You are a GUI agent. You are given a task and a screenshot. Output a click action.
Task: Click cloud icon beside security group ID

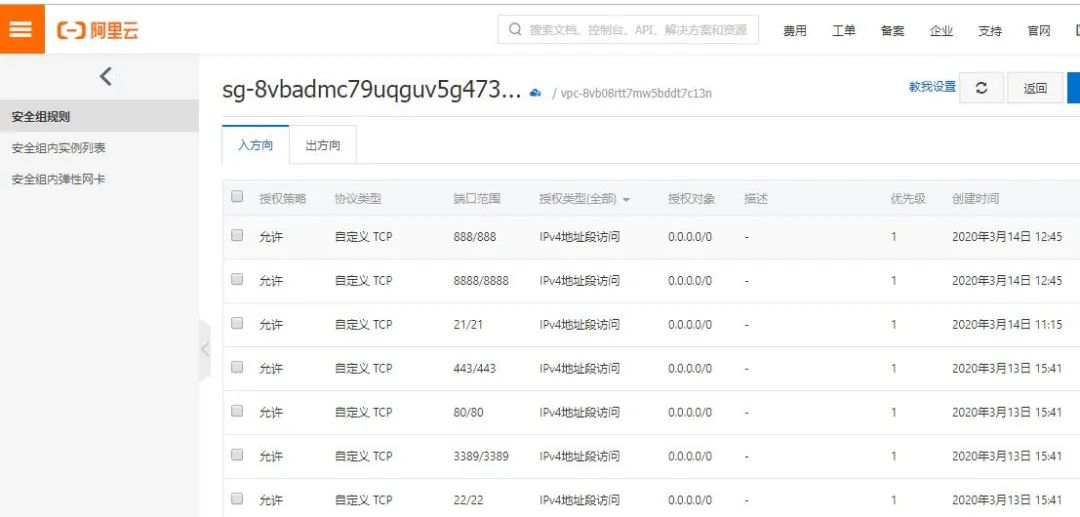535,92
